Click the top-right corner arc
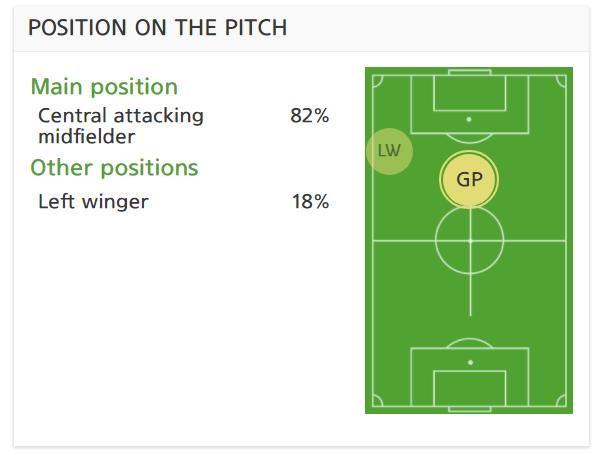The image size is (603, 455). (x=561, y=81)
